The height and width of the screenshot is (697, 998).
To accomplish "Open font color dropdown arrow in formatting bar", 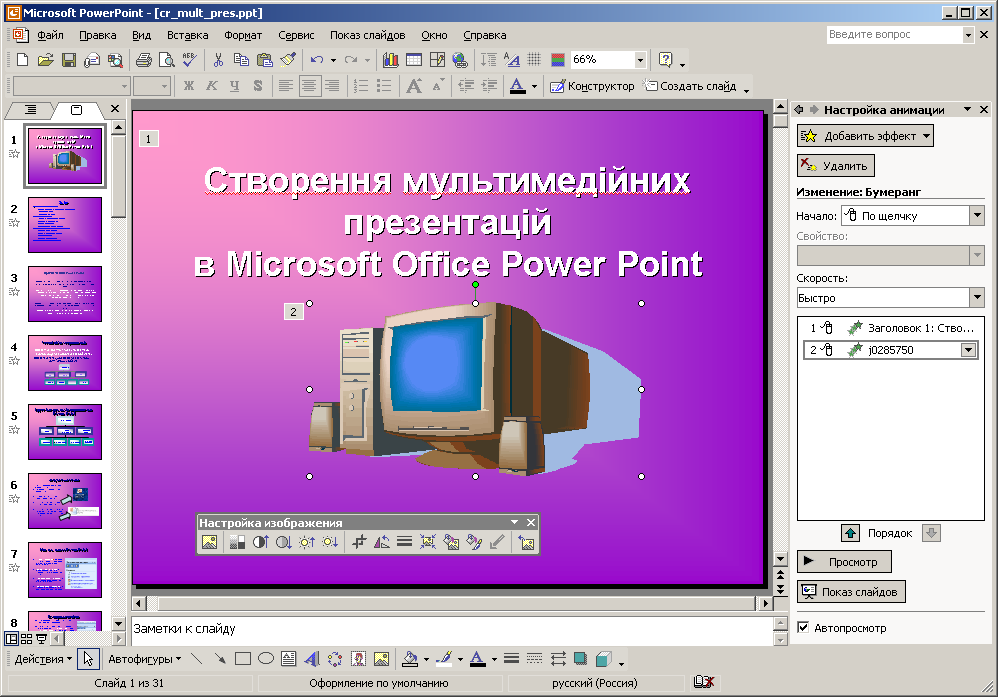I will (534, 85).
